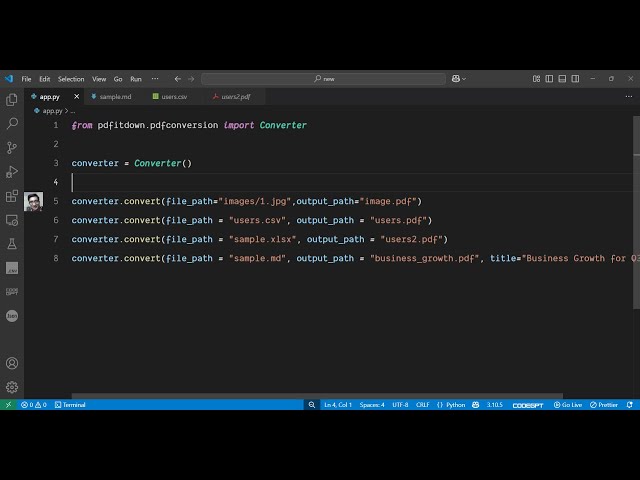The height and width of the screenshot is (480, 640).
Task: Expand more menu items ellipsis
Action: [x=155, y=79]
